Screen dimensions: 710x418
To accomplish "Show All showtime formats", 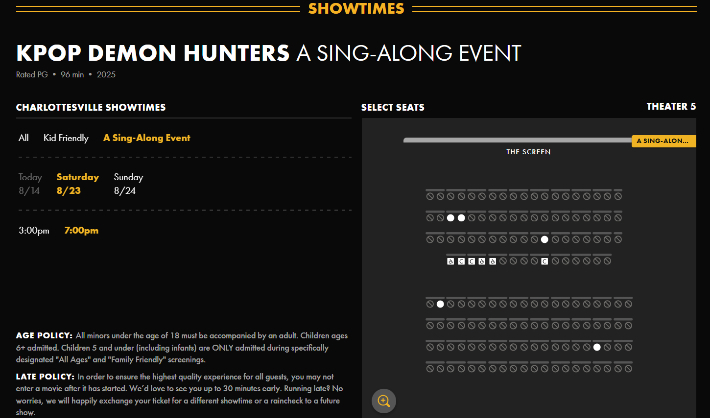I will [x=24, y=138].
